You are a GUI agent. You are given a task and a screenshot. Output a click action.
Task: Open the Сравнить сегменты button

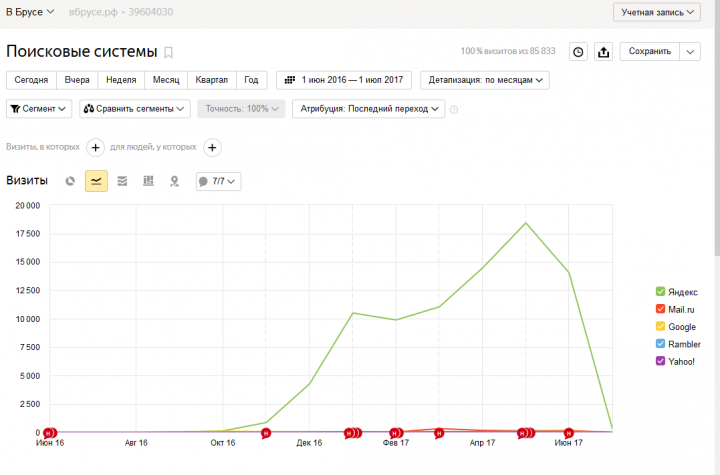pos(135,109)
